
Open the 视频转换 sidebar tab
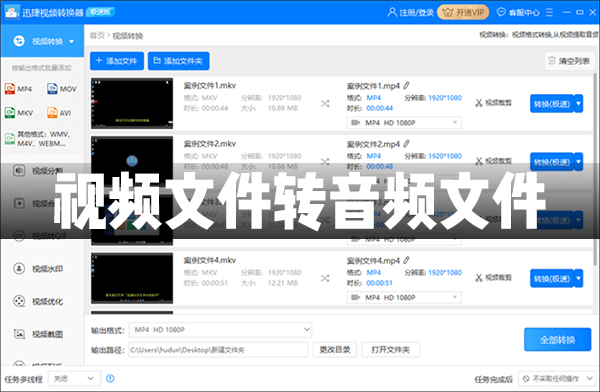coord(42,41)
